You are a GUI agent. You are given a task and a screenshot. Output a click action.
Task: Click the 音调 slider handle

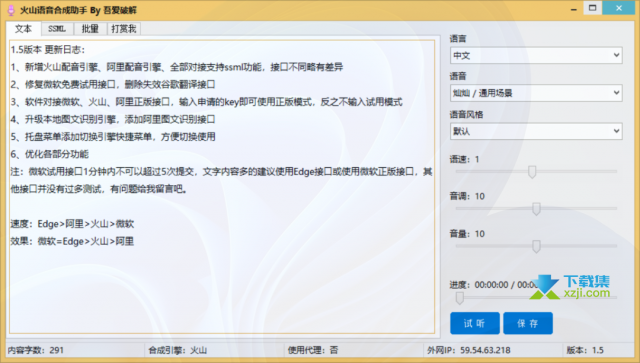click(536, 209)
